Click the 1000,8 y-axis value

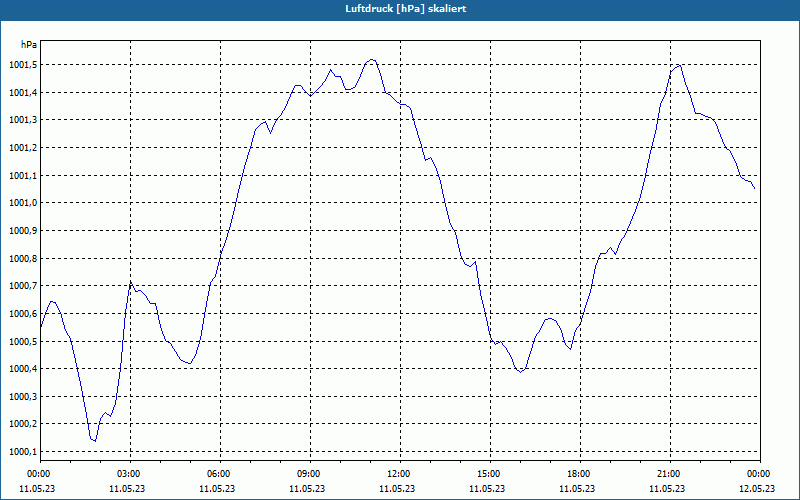click(23, 258)
